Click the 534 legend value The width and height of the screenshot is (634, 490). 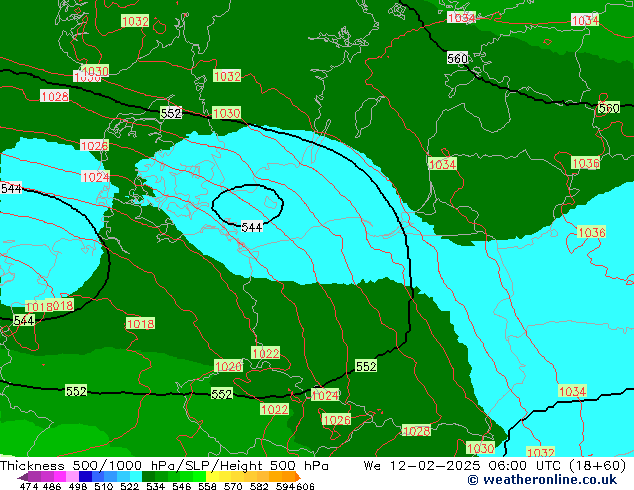[155, 486]
